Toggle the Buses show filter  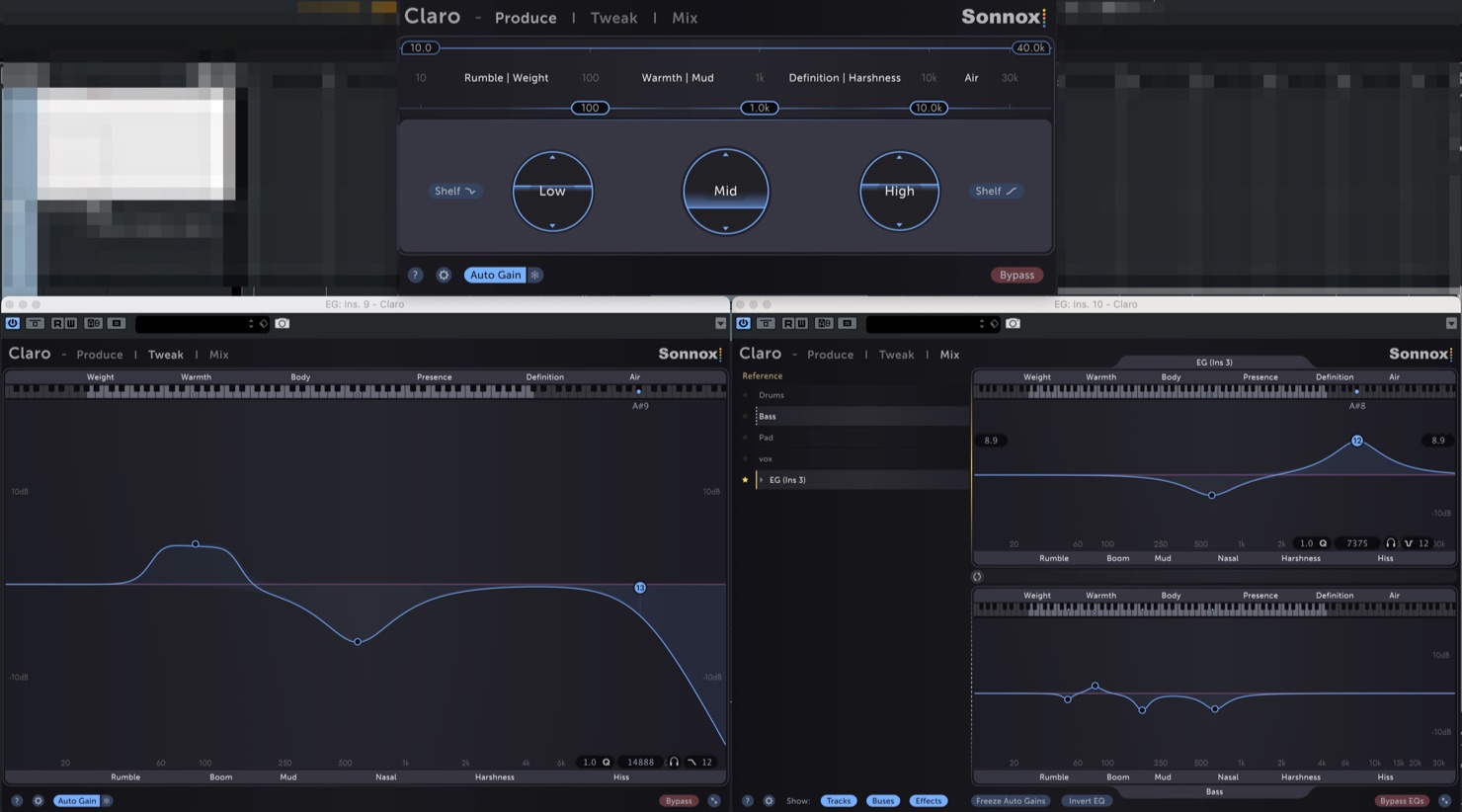[883, 800]
